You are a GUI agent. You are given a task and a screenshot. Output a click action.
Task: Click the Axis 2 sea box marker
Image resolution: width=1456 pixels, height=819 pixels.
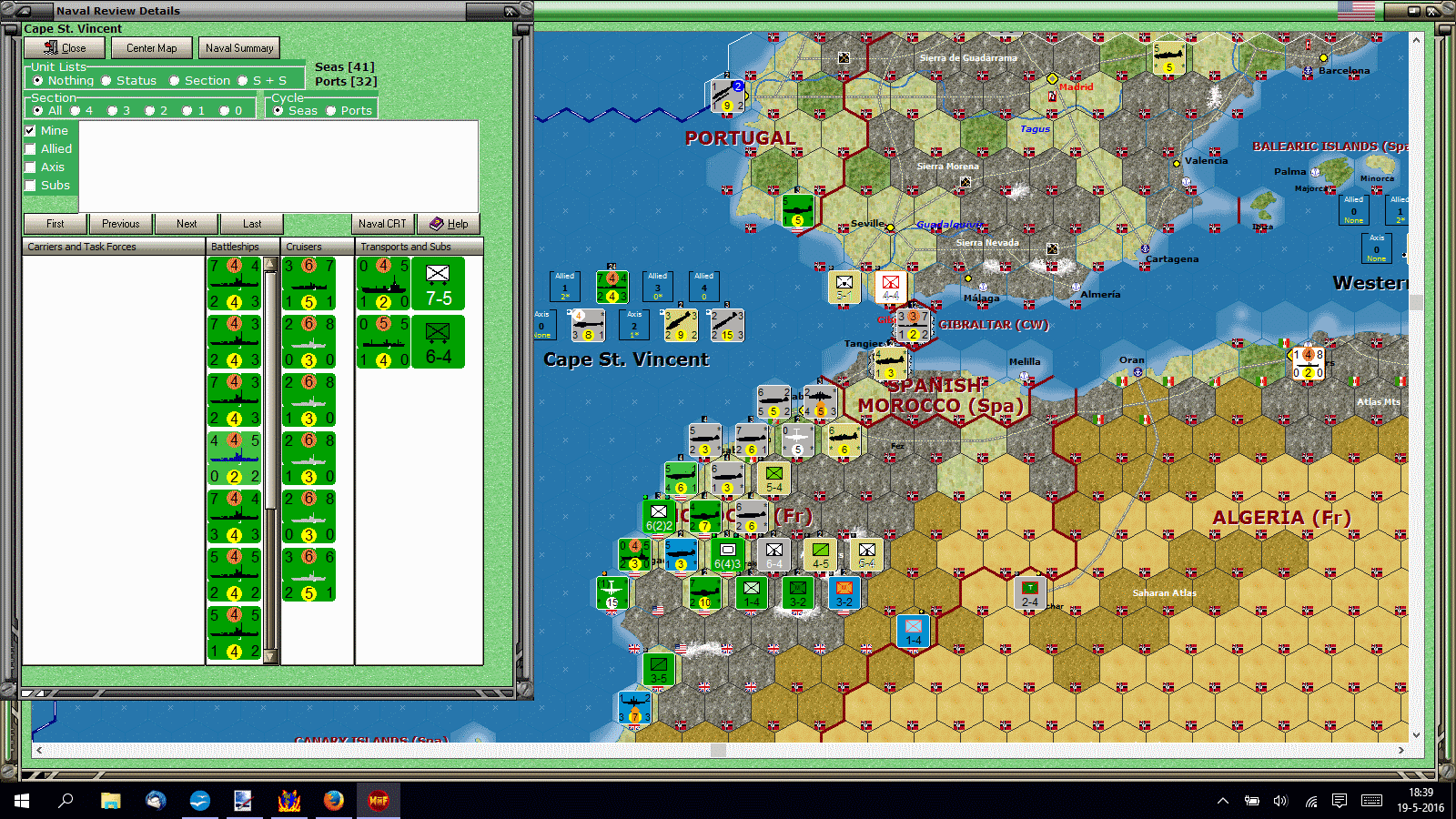pos(634,325)
